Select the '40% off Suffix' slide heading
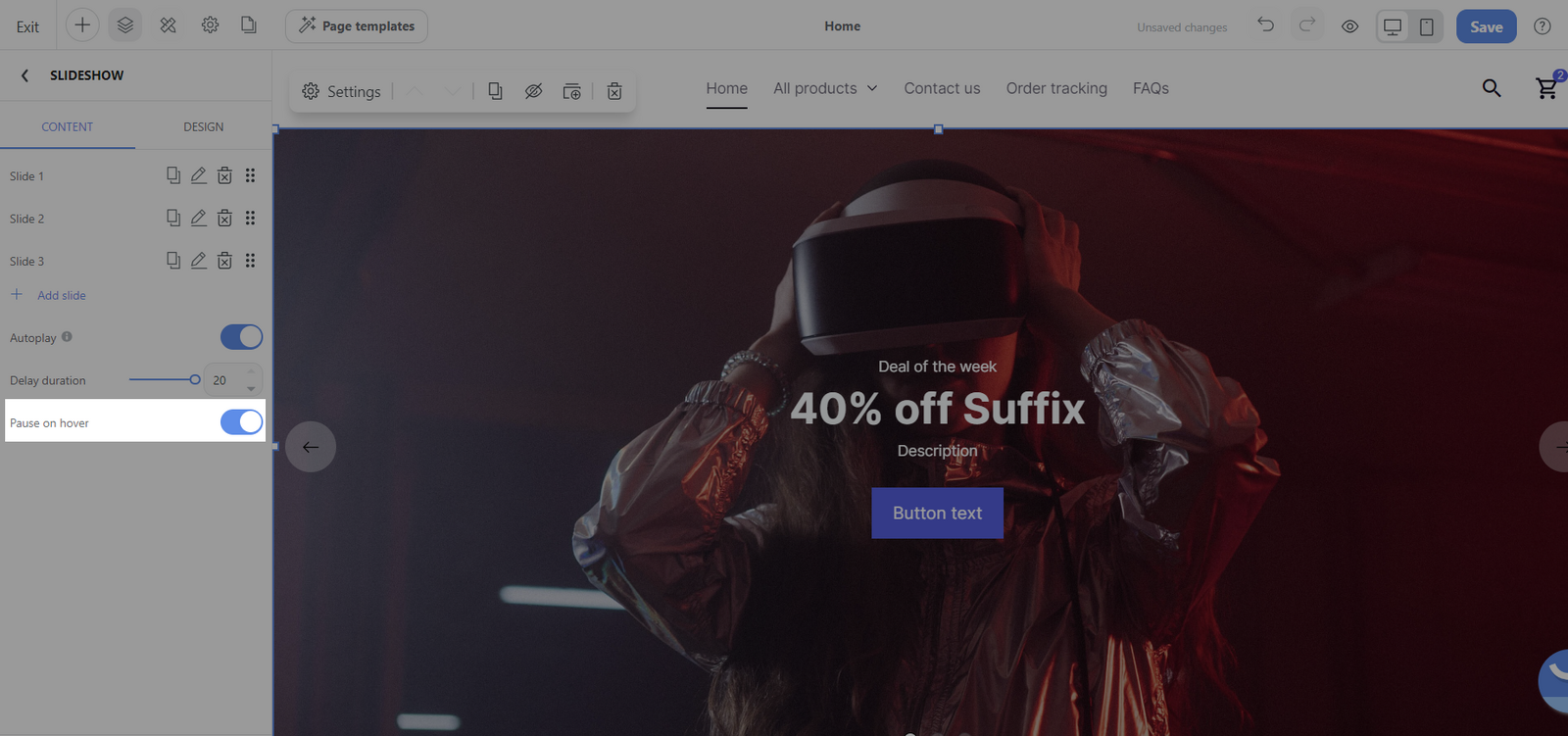Screen dimensions: 1568x736 [x=938, y=409]
